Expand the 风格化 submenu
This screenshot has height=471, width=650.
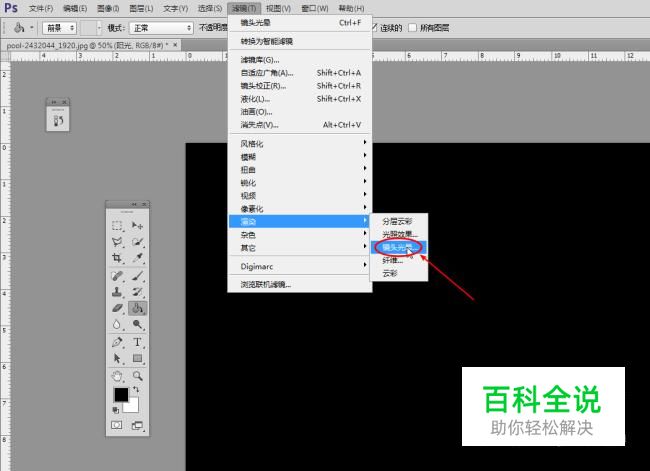(x=300, y=144)
